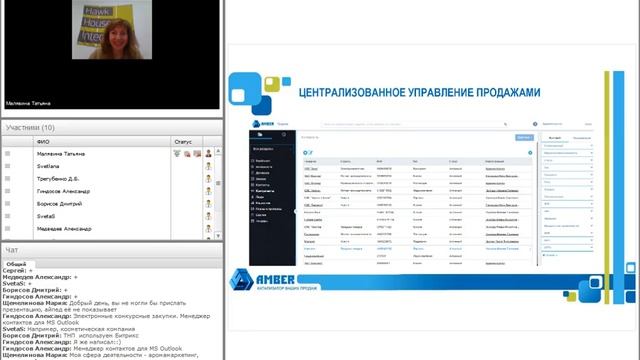Tick the checkbox for Медведев Александр
This screenshot has height=360, width=640.
coord(7,229)
